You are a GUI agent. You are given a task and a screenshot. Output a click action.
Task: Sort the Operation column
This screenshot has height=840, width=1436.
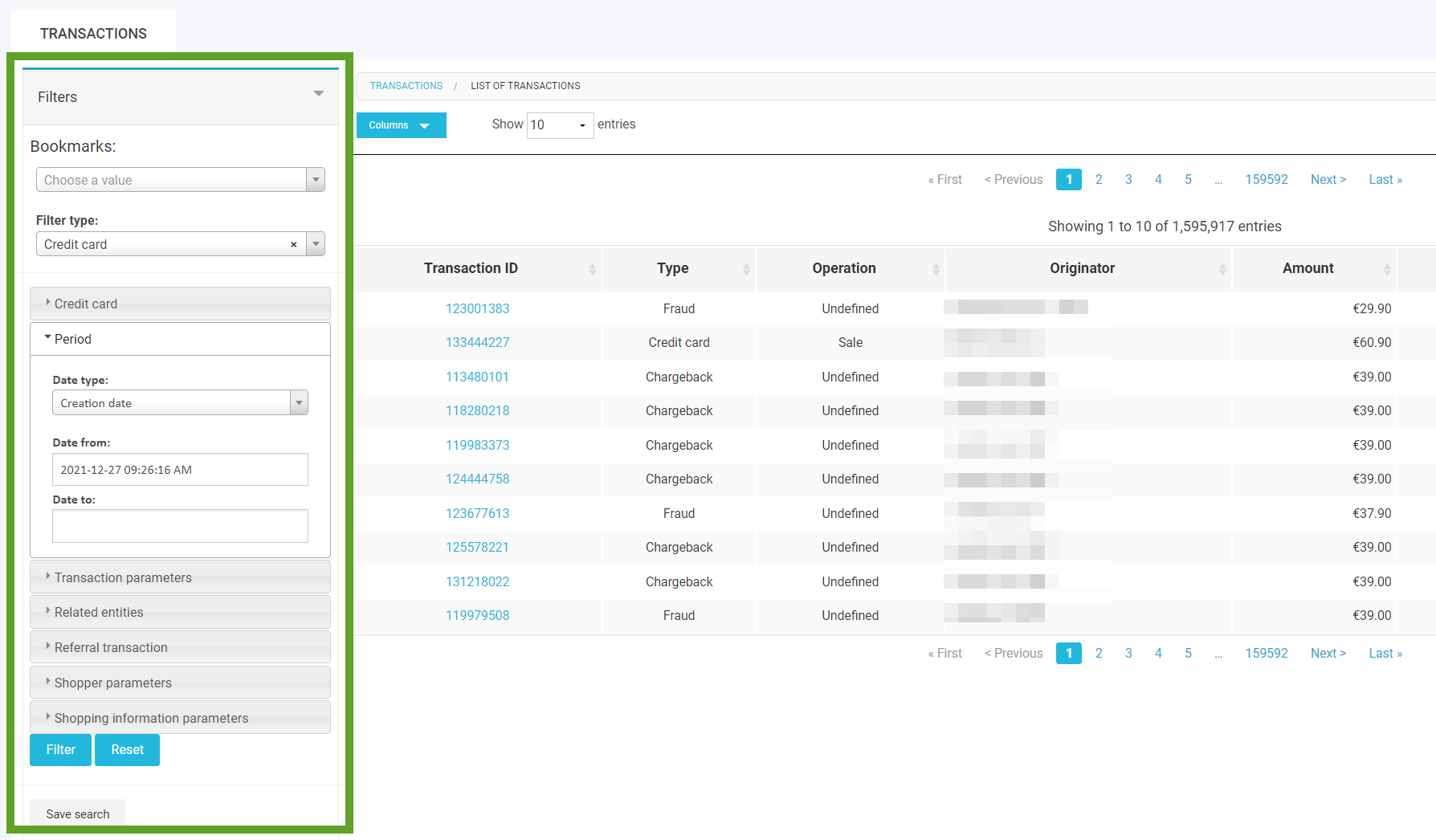(x=936, y=268)
